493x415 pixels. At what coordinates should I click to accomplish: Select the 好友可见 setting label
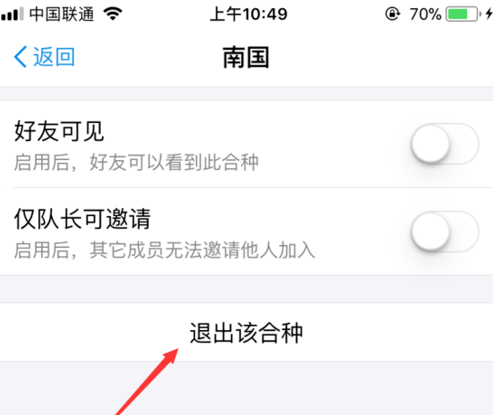click(59, 131)
